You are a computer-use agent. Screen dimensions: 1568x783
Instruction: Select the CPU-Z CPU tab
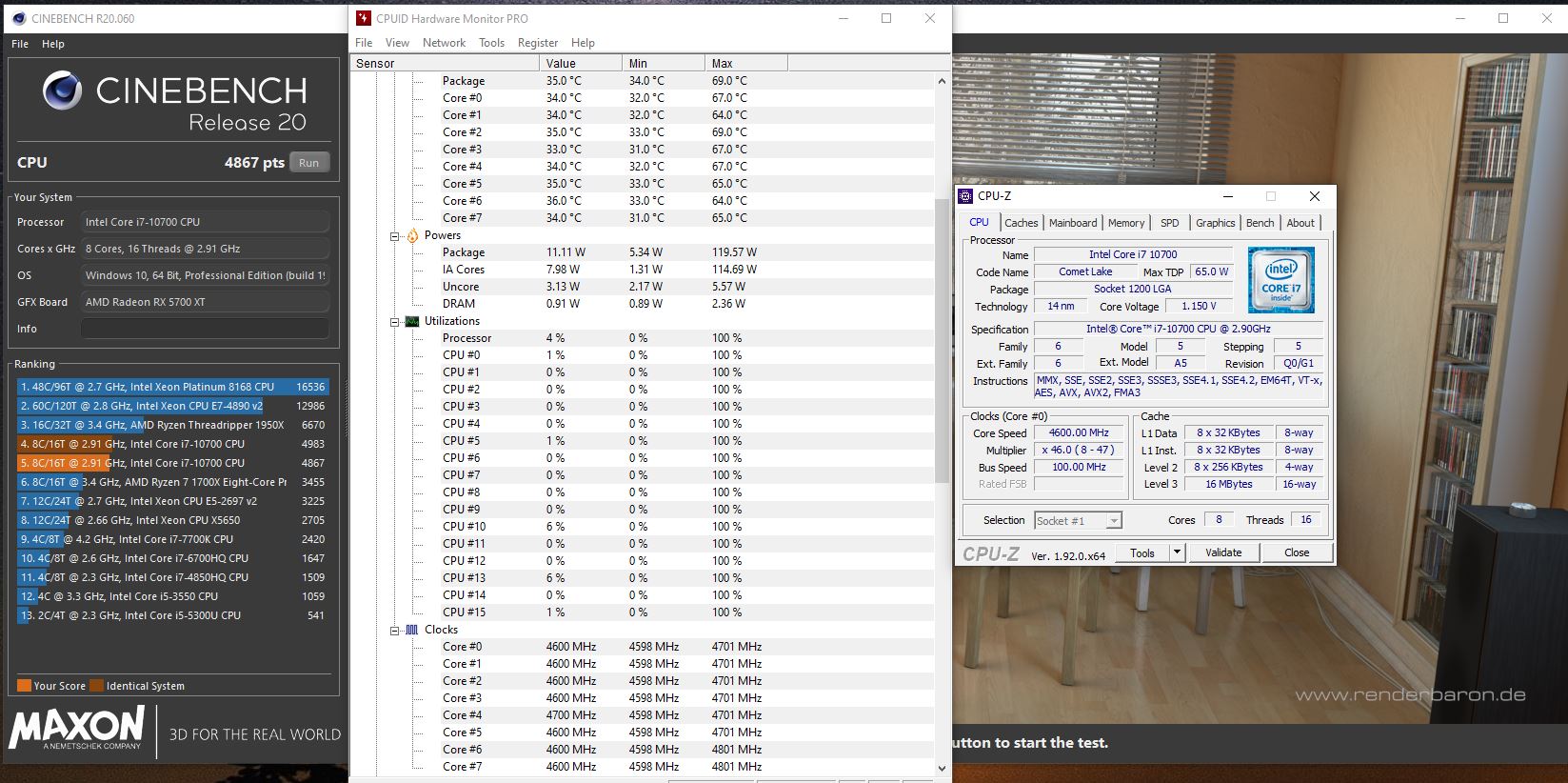(x=979, y=222)
